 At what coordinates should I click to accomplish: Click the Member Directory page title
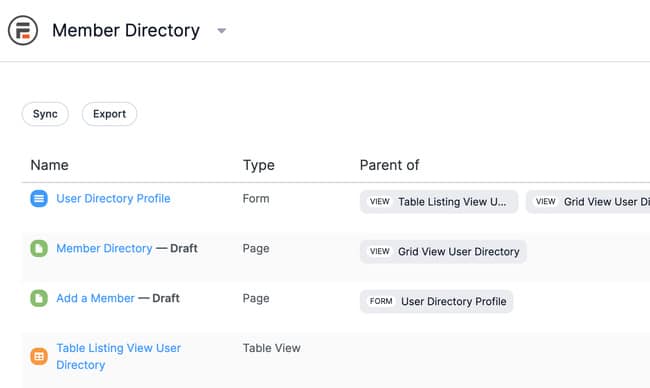[x=126, y=30]
